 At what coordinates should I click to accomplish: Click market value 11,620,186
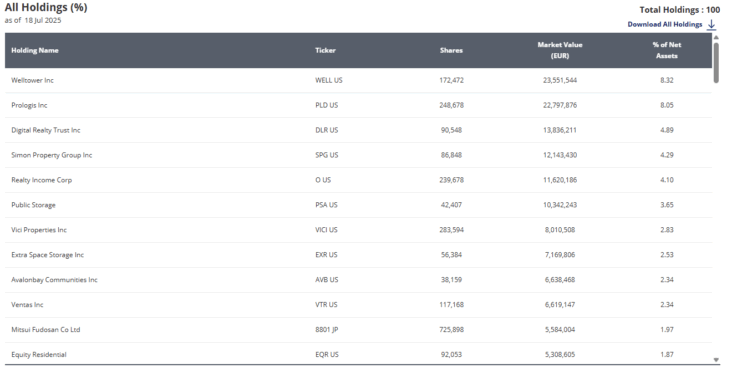click(x=560, y=180)
